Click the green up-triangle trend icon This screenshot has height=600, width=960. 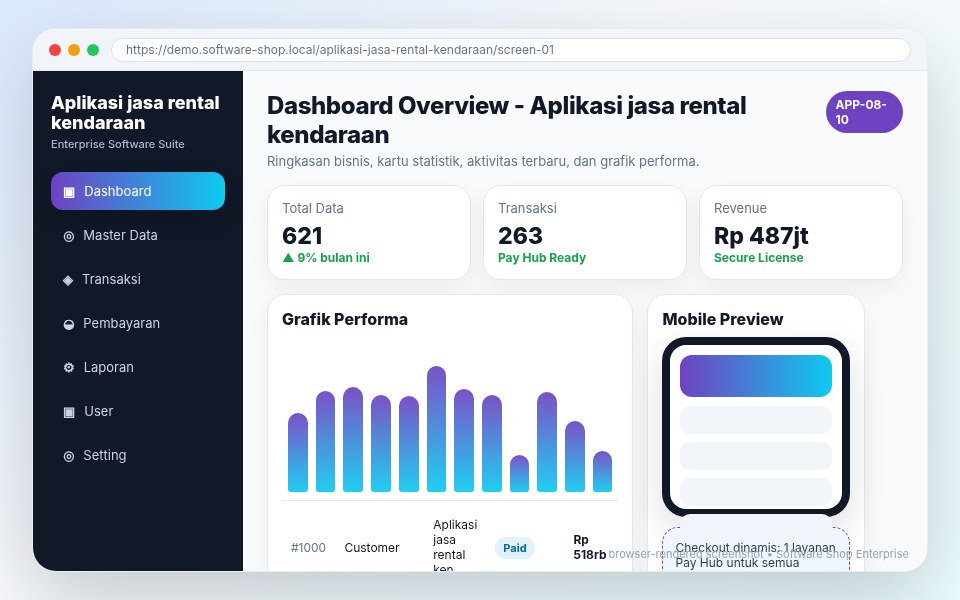pos(288,258)
